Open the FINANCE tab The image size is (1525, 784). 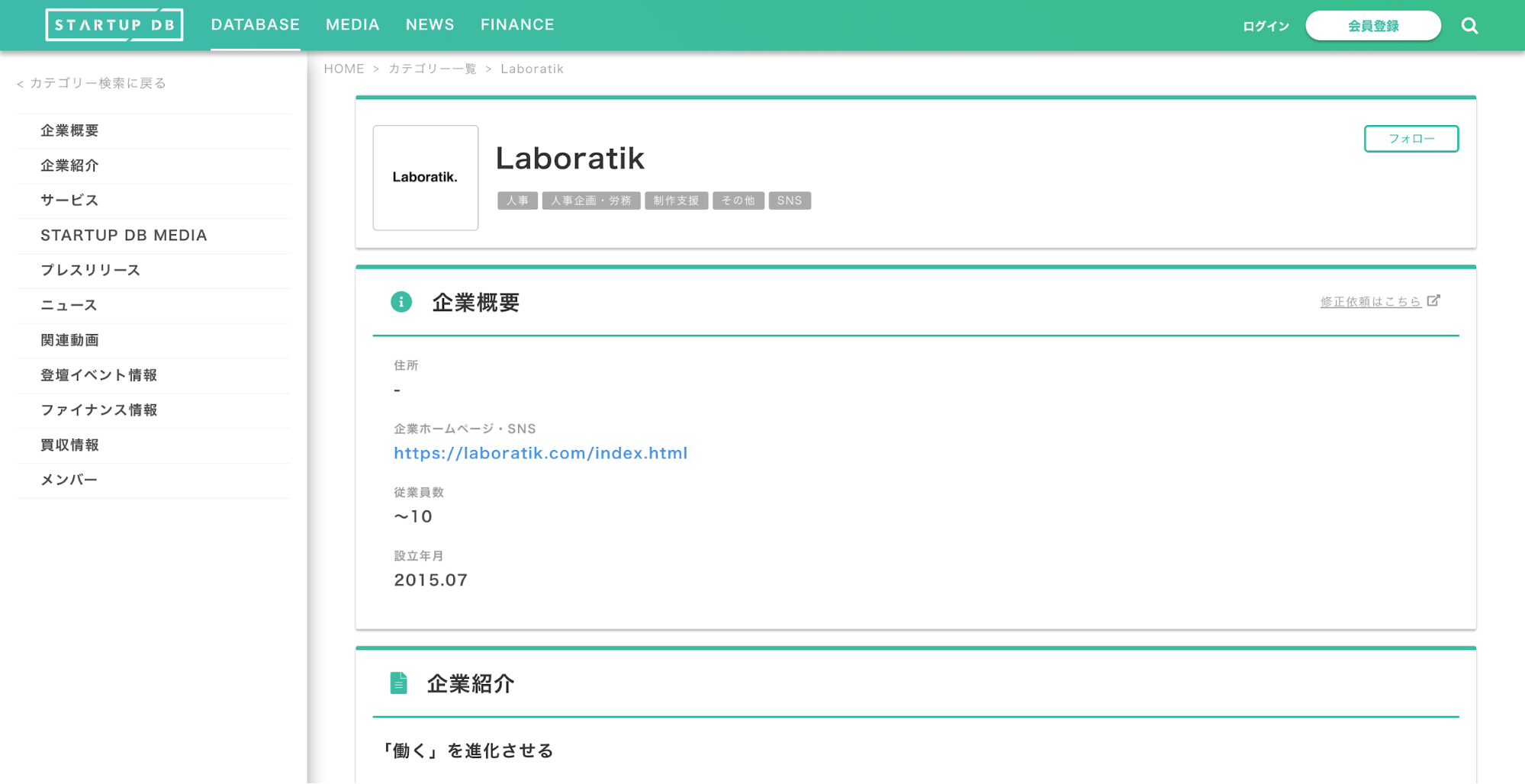[x=517, y=25]
